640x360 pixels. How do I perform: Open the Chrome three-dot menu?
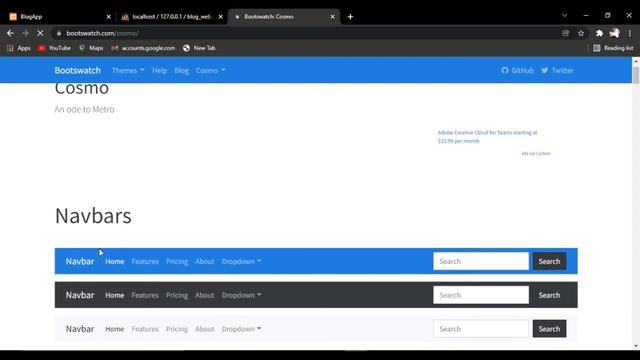click(x=630, y=33)
